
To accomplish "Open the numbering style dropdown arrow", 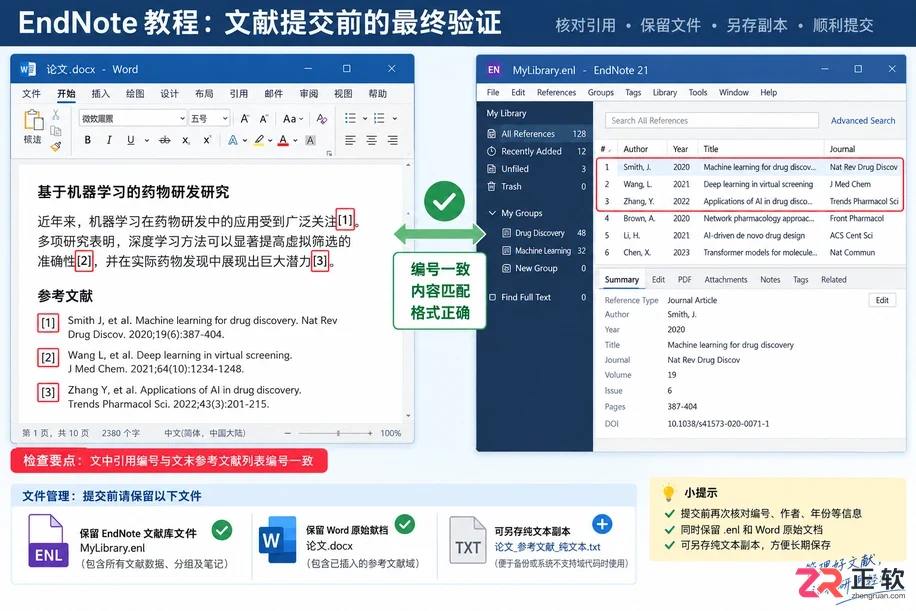I will click(395, 119).
